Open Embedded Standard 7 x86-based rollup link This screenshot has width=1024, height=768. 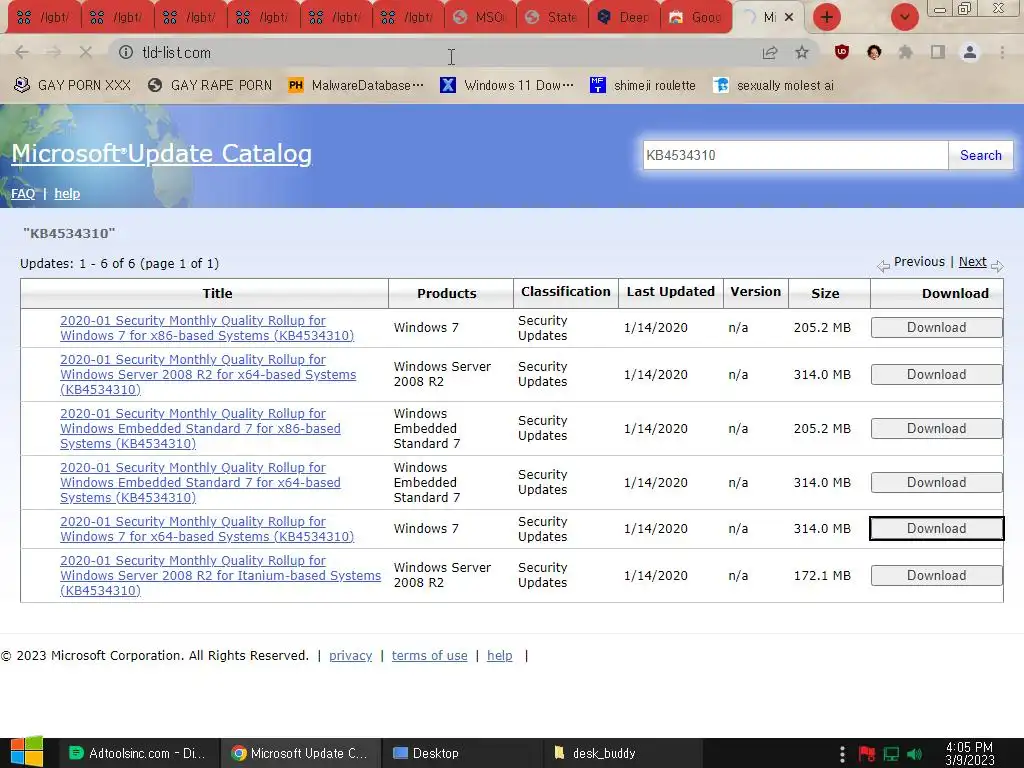pos(200,428)
